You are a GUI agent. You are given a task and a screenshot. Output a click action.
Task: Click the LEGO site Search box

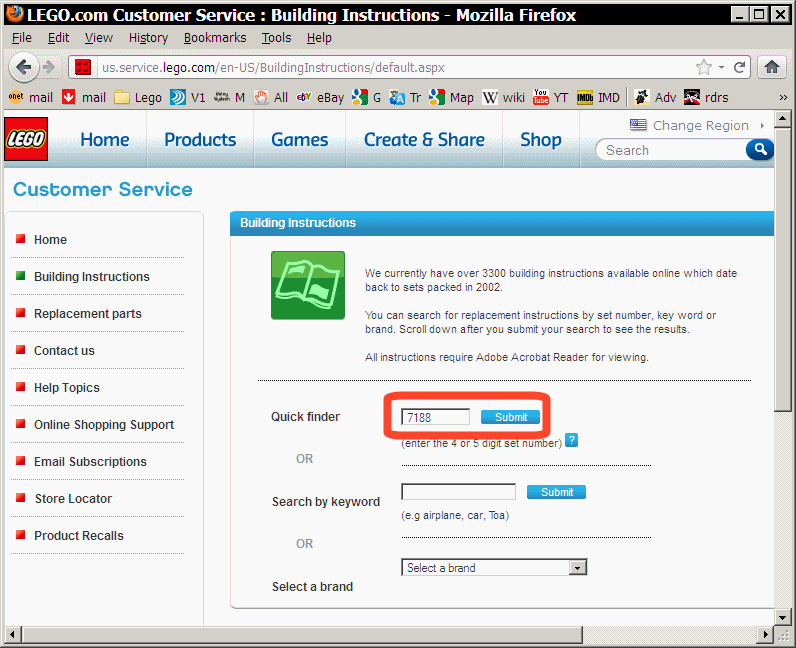pos(671,150)
